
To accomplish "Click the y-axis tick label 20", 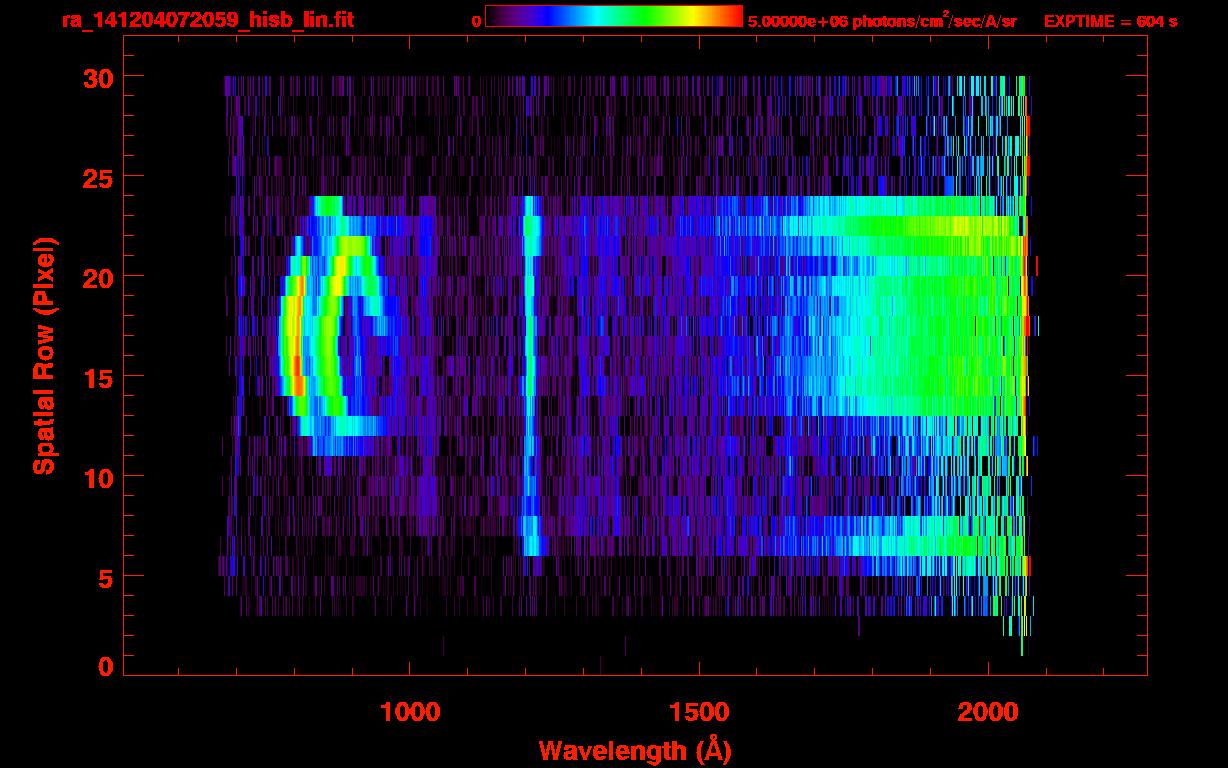I will (96, 277).
